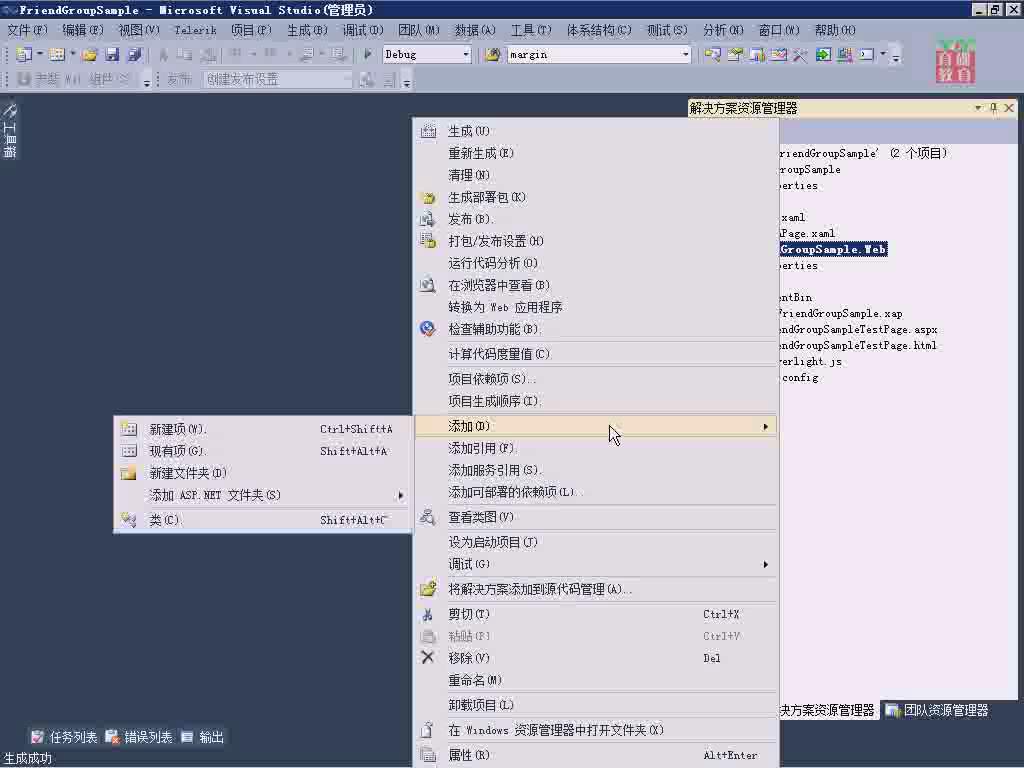Click the Open File folder icon
1024x768 pixels.
[x=89, y=55]
